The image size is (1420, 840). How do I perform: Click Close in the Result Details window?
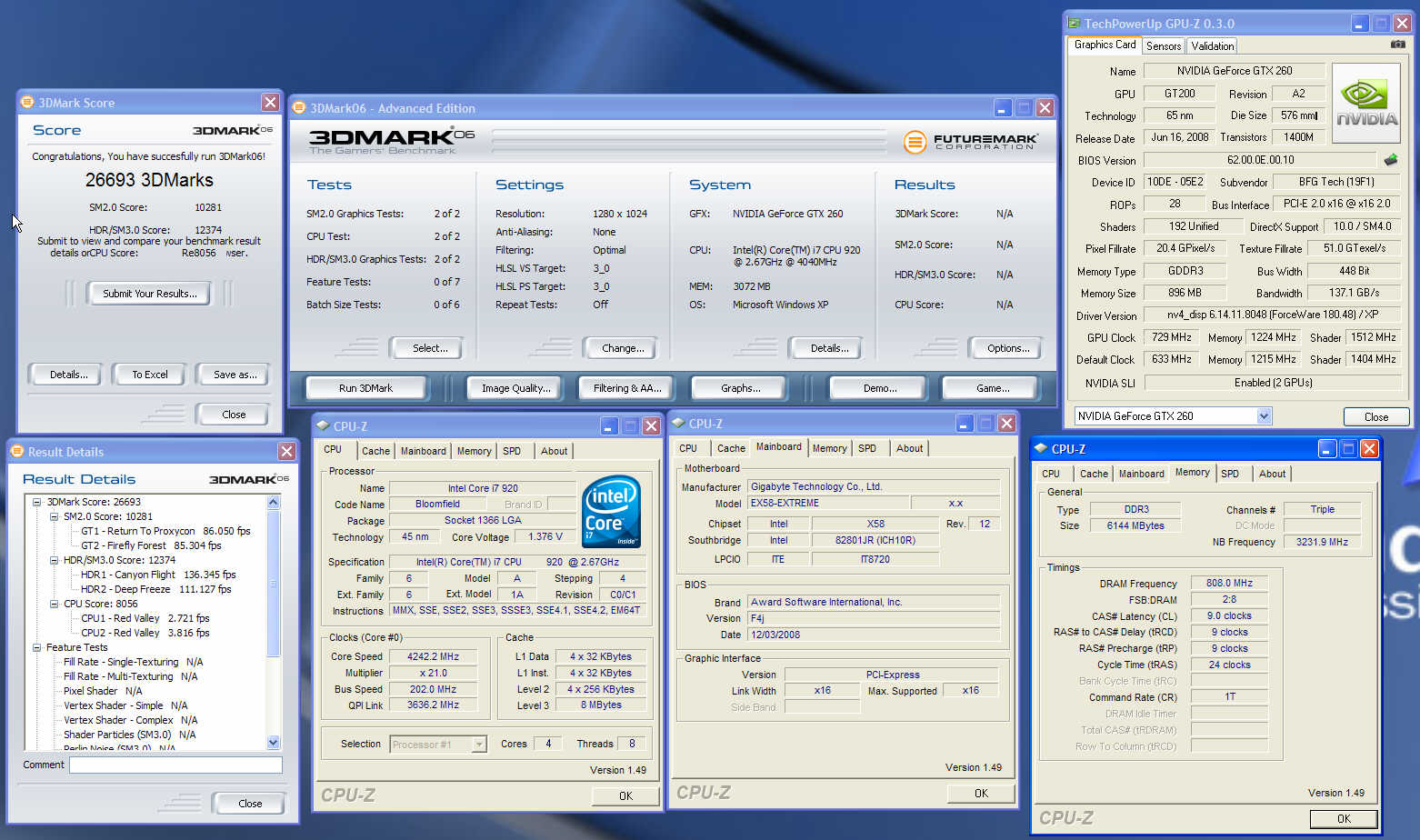pos(250,804)
